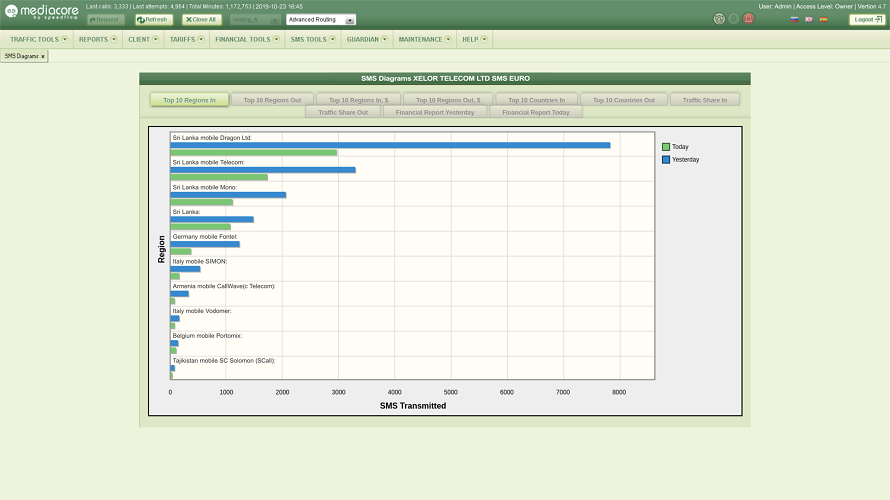Click the Close All button
The image size is (890, 500).
point(200,19)
